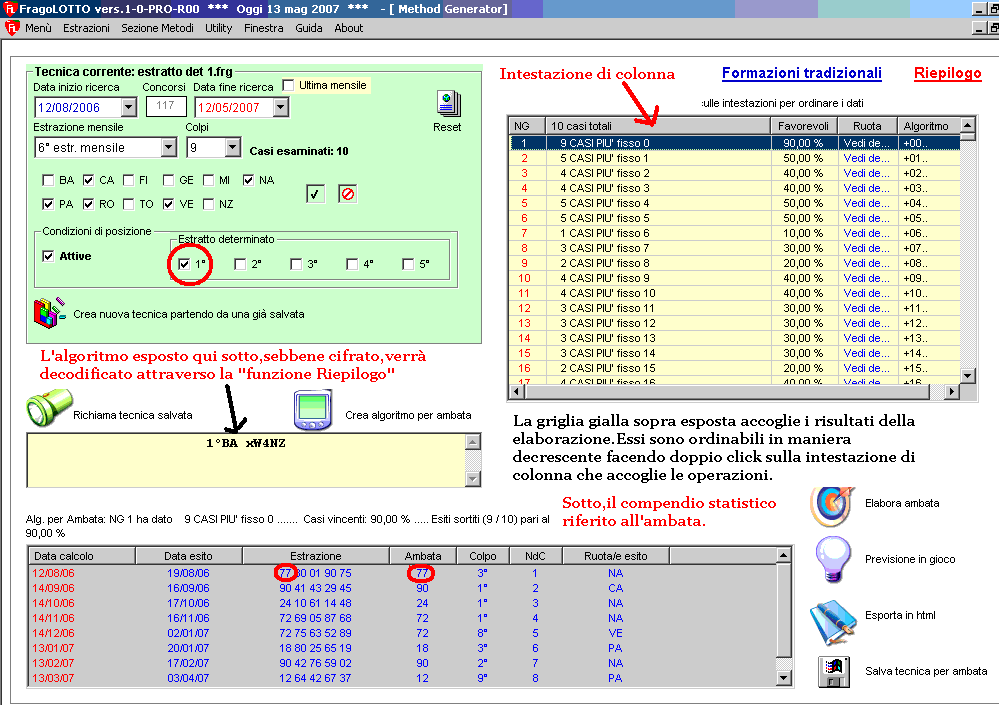
Task: Click the Salva tecnica per ambata icon
Action: point(833,671)
